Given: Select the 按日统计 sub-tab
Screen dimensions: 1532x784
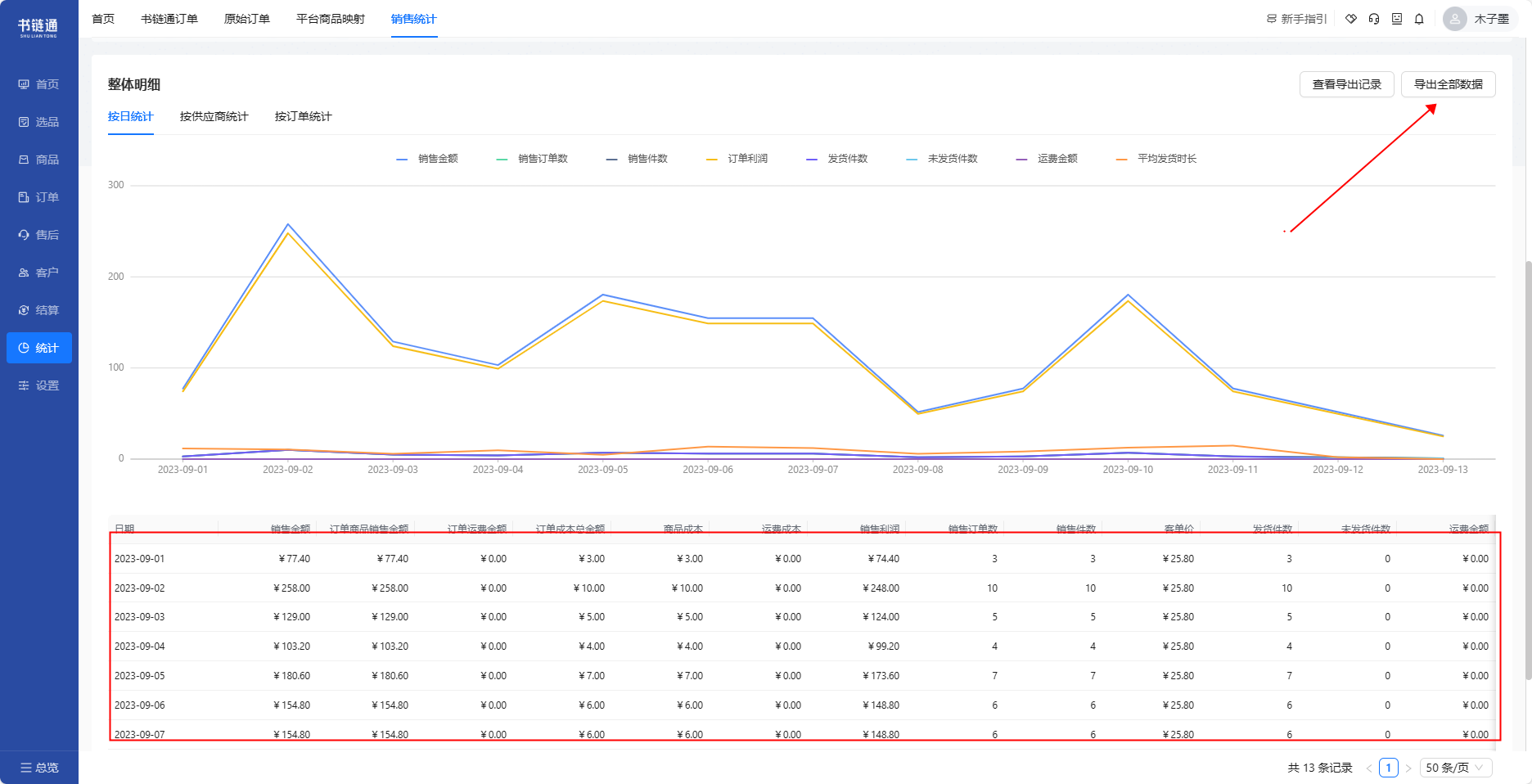Looking at the screenshot, I should pos(131,116).
